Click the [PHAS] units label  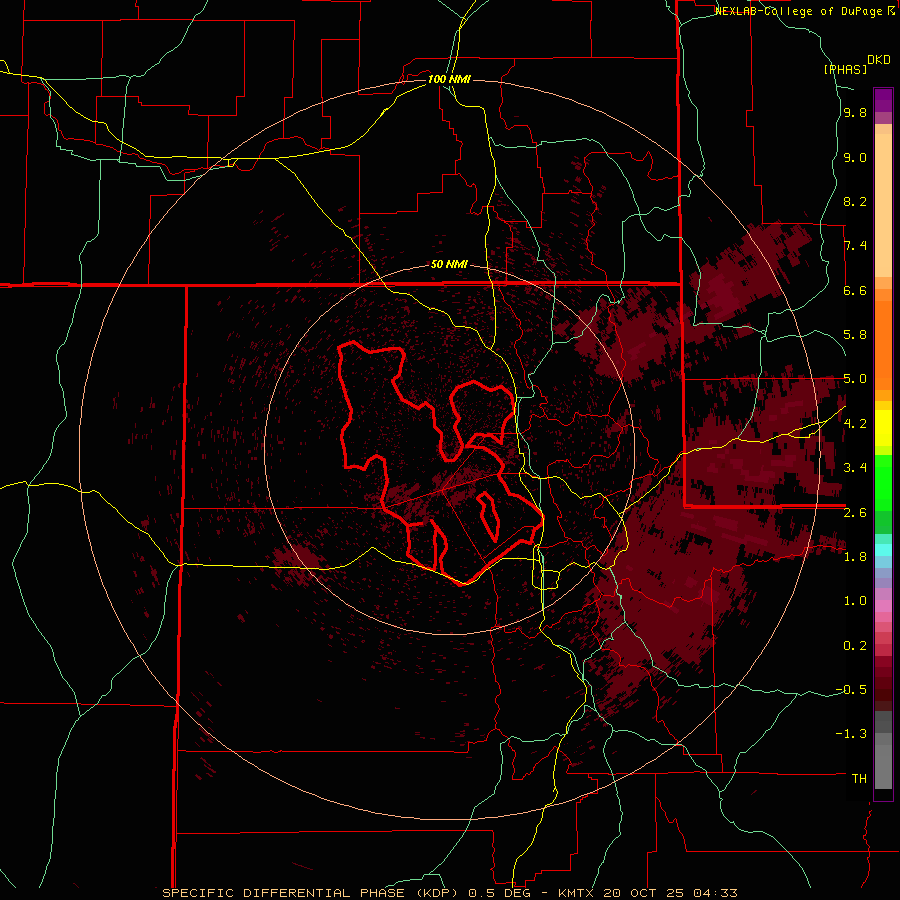coord(845,69)
